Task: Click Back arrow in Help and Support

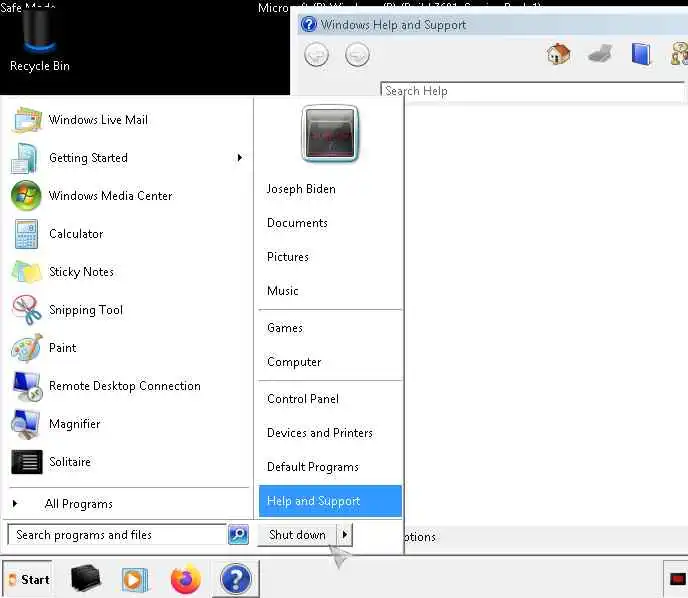Action: pyautogui.click(x=316, y=54)
